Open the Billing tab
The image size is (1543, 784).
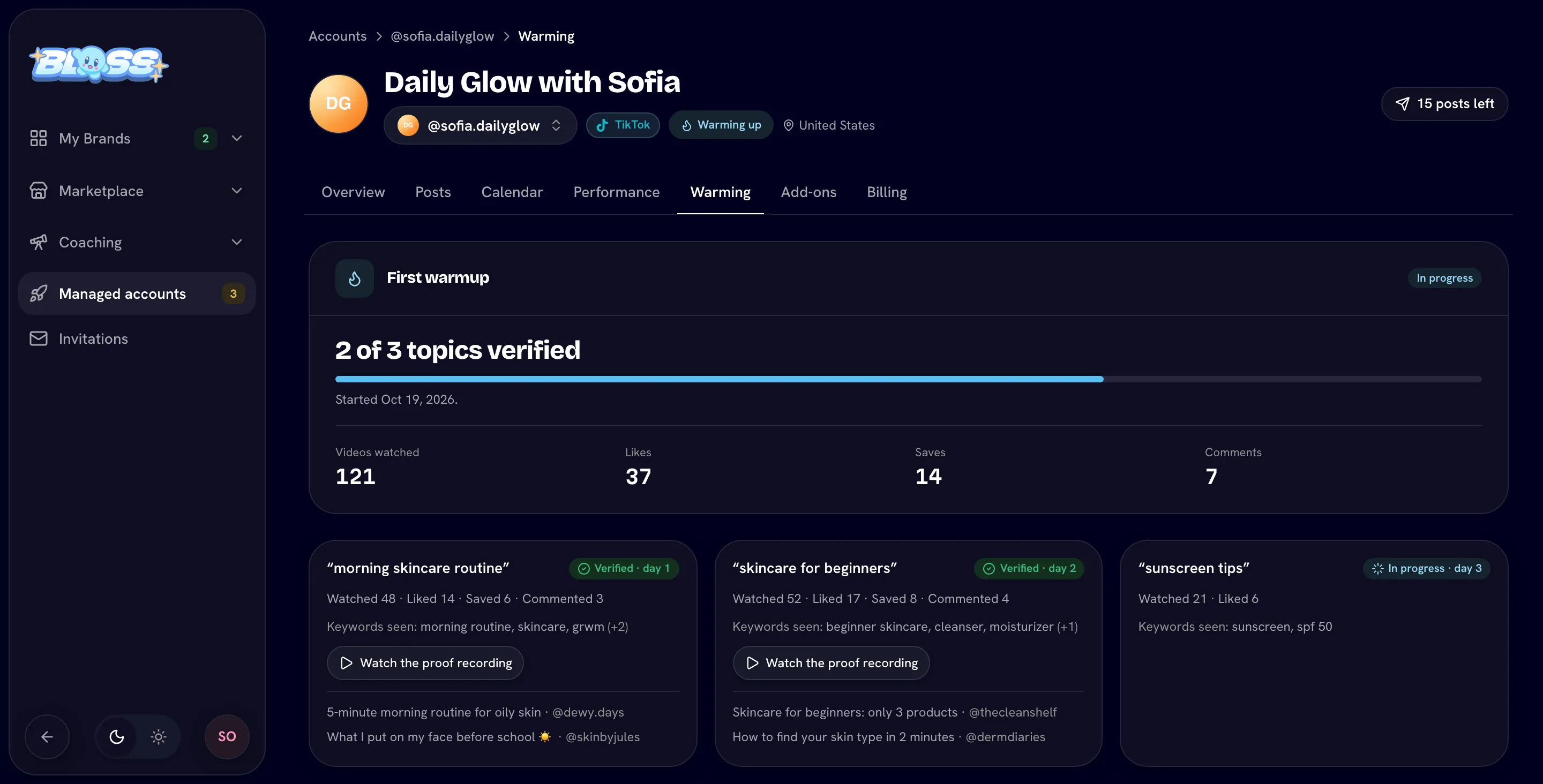(887, 192)
